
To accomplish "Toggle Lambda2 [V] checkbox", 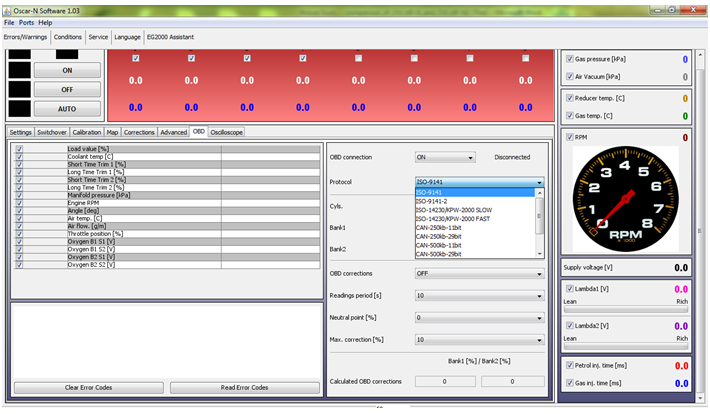I will (x=570, y=326).
